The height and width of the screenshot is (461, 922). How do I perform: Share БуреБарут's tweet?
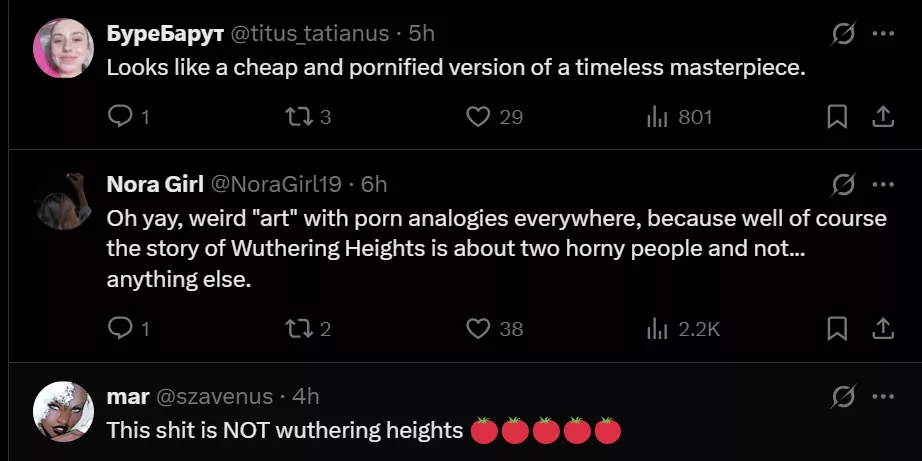pyautogui.click(x=882, y=117)
